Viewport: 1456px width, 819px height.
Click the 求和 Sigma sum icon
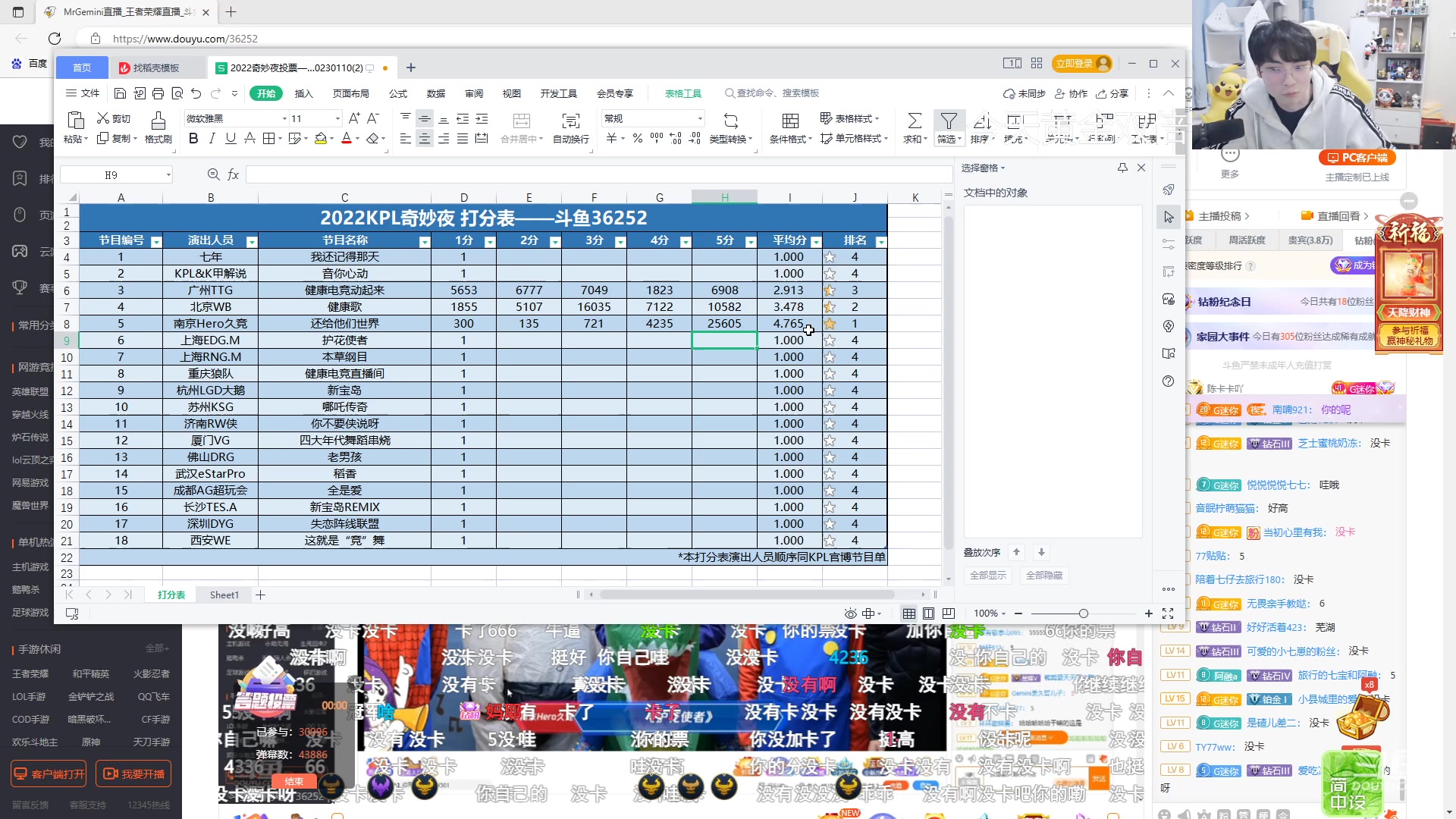915,121
